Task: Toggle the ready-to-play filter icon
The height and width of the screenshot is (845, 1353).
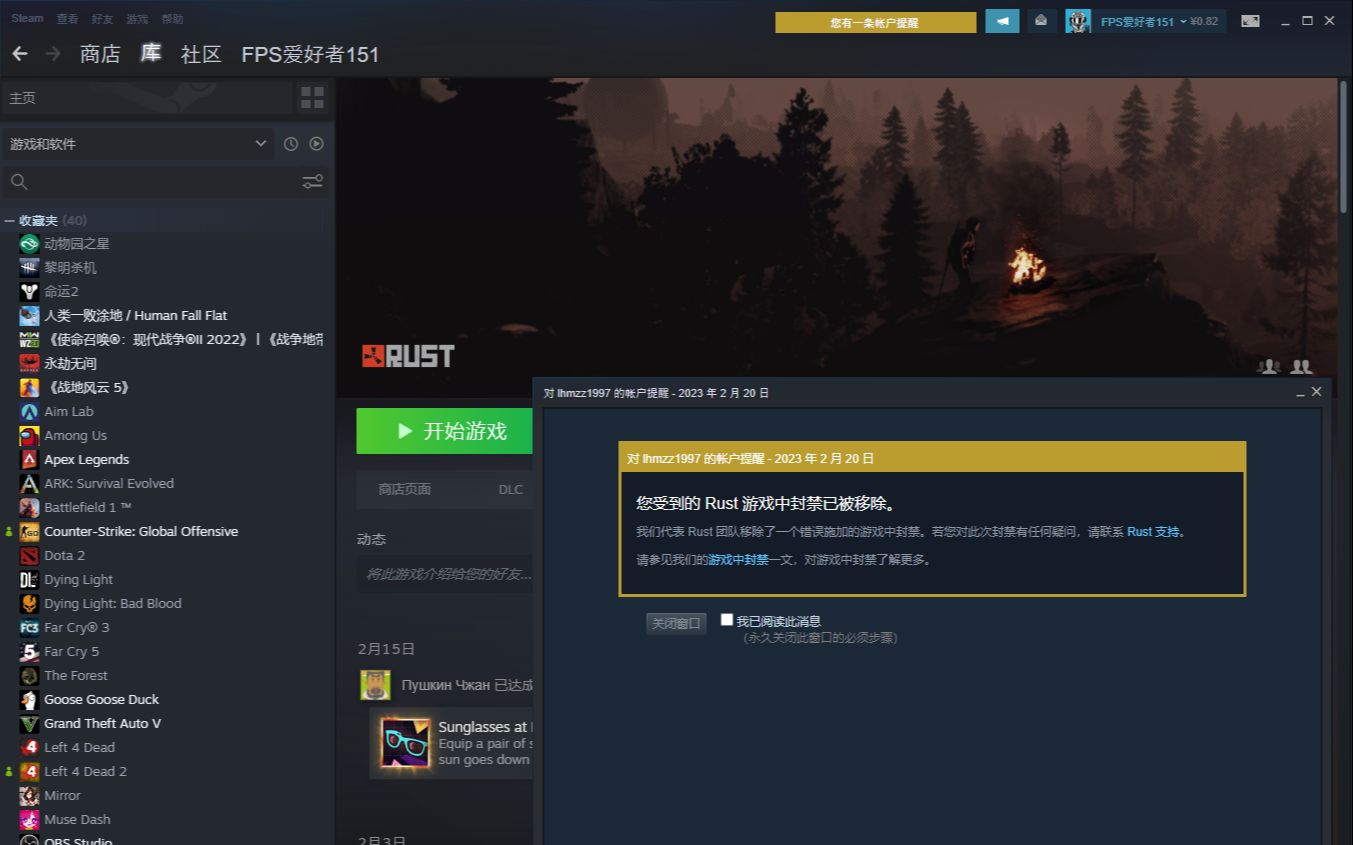Action: point(316,144)
